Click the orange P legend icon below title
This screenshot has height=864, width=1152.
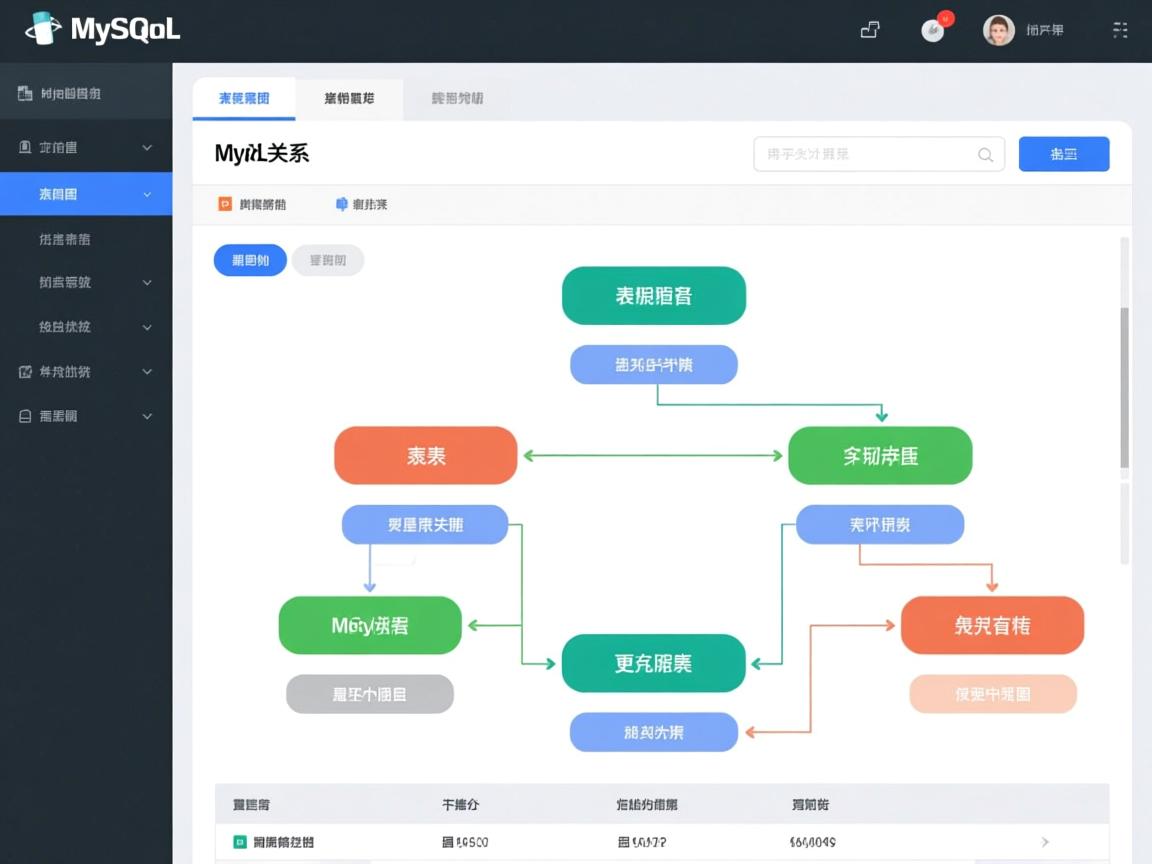coord(224,203)
